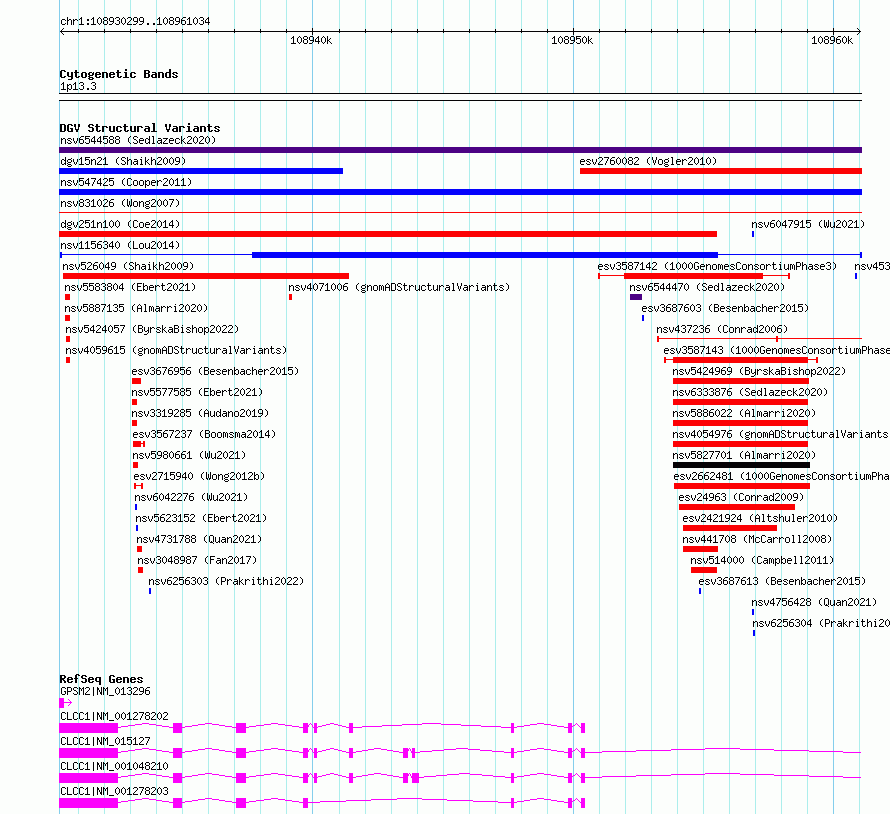890x814 pixels.
Task: Click the 108940k ruler position label
Action: point(311,40)
